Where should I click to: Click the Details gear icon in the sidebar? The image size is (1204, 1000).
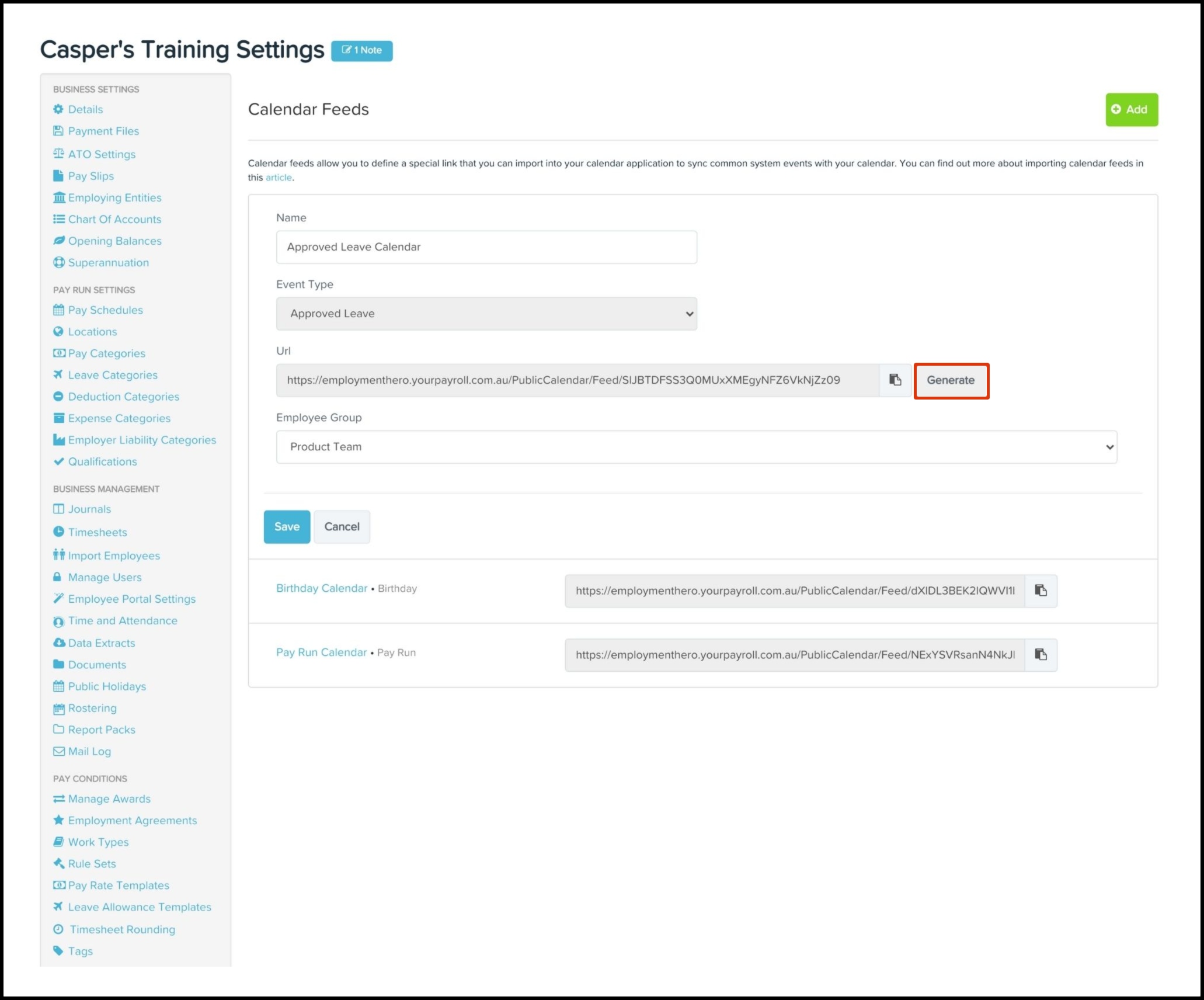(58, 109)
